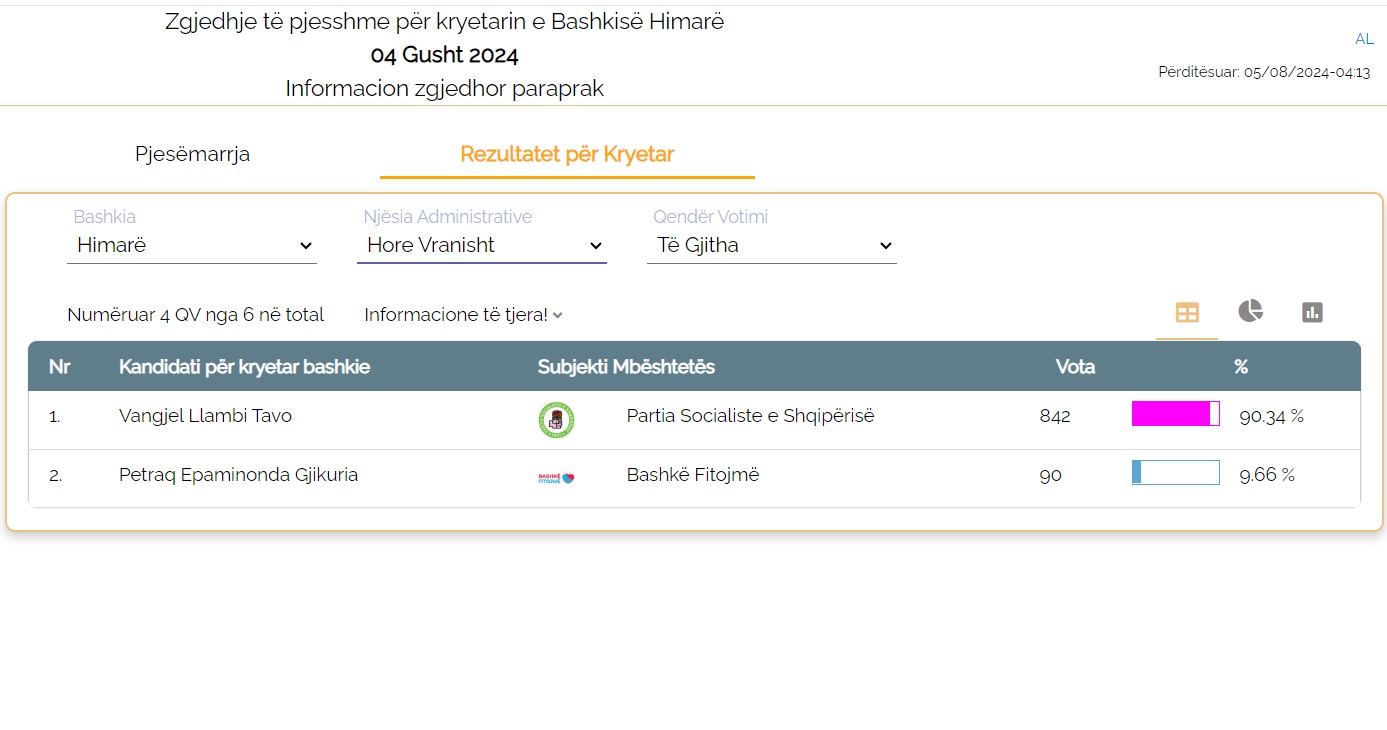This screenshot has width=1387, height=730.
Task: Change language via AL link
Action: tap(1364, 39)
